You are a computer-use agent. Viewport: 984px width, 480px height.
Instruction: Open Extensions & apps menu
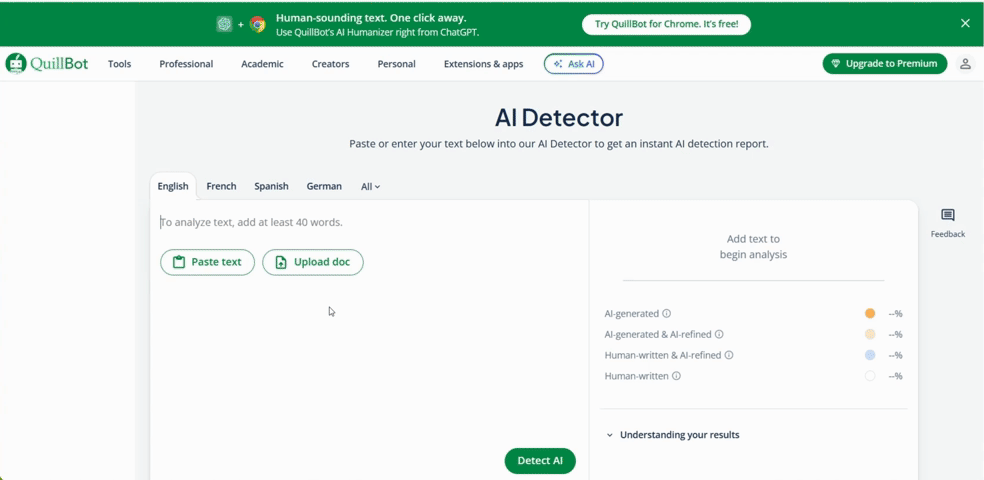(483, 64)
